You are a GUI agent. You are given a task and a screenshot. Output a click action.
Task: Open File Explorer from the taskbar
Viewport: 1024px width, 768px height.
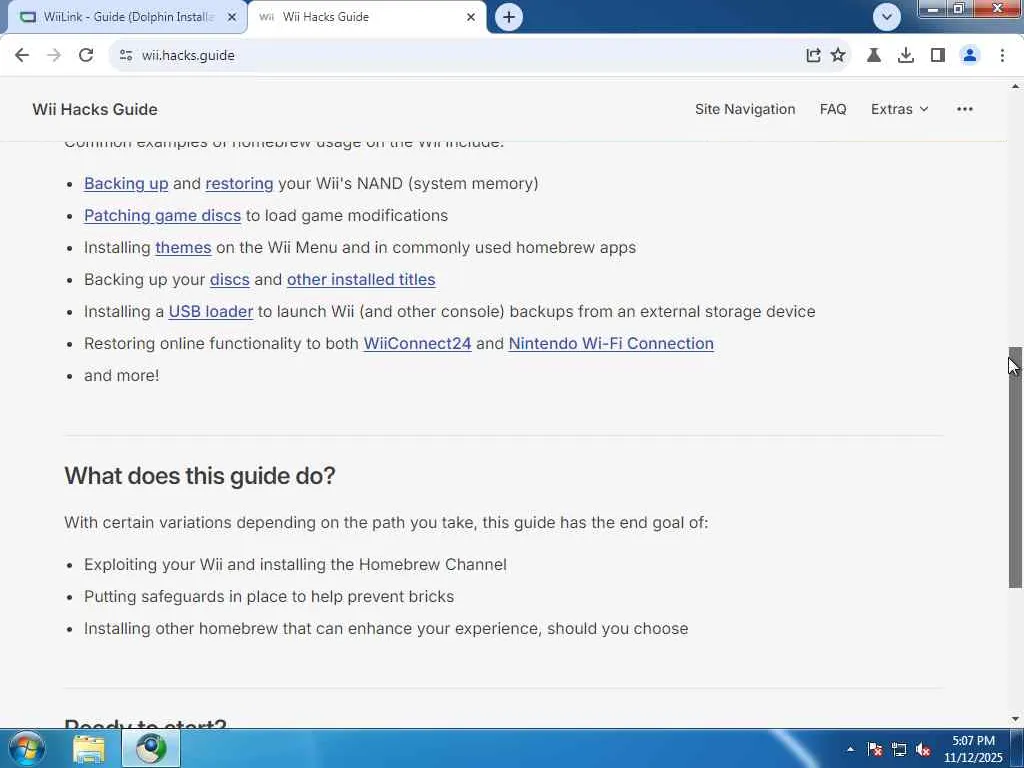point(89,748)
